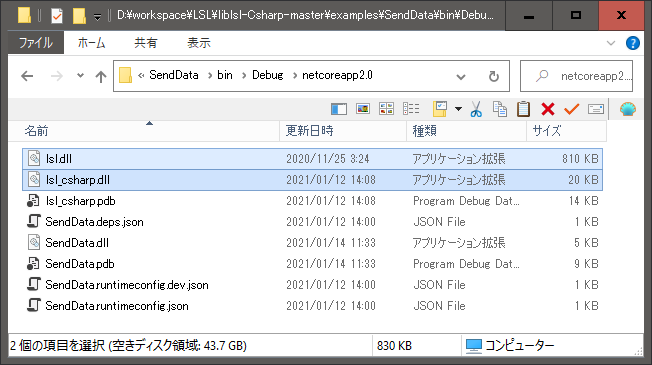Click the red X Delete icon

[x=548, y=109]
